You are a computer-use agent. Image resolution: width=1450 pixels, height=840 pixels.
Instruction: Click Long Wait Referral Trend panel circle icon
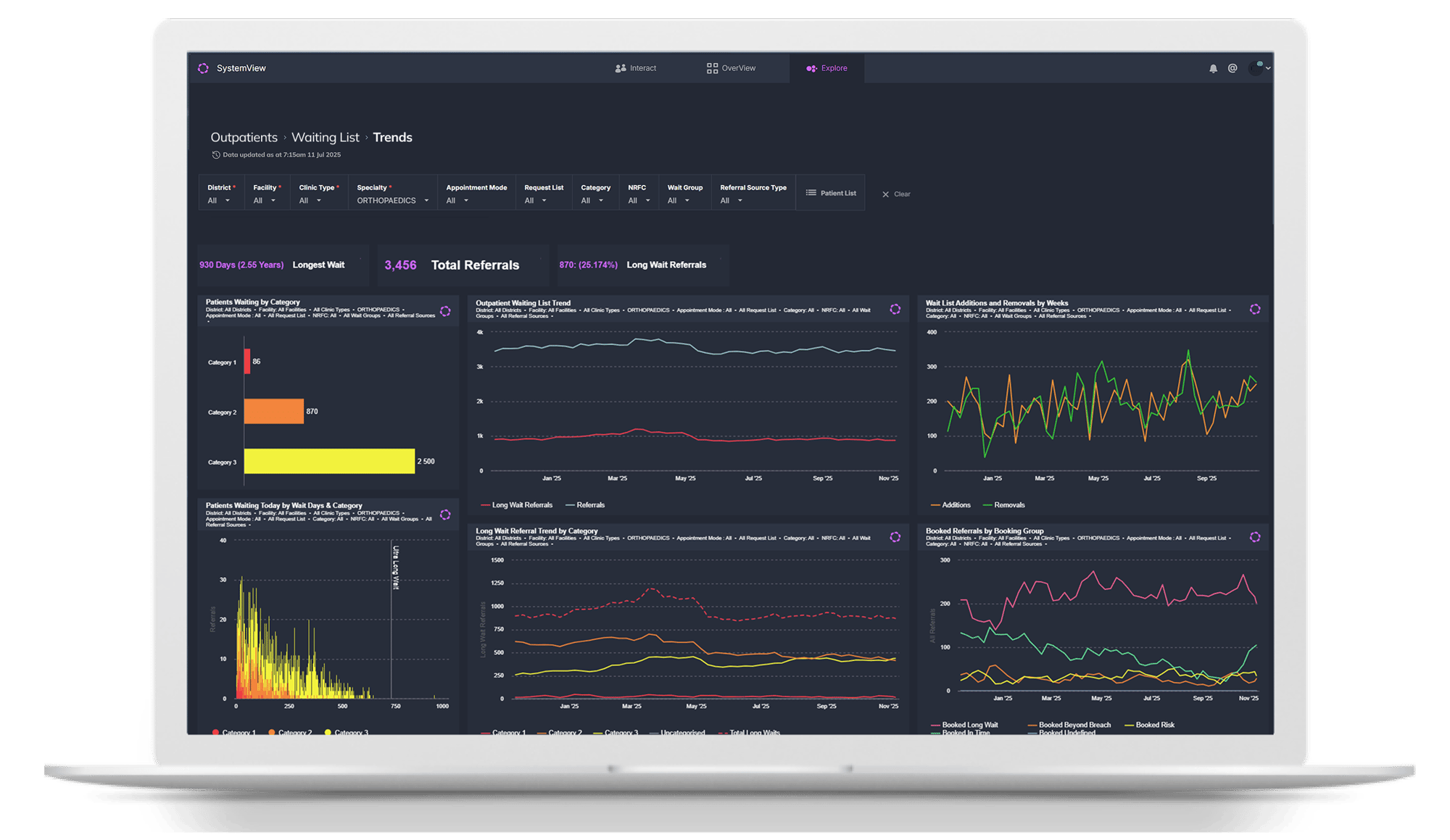[895, 537]
